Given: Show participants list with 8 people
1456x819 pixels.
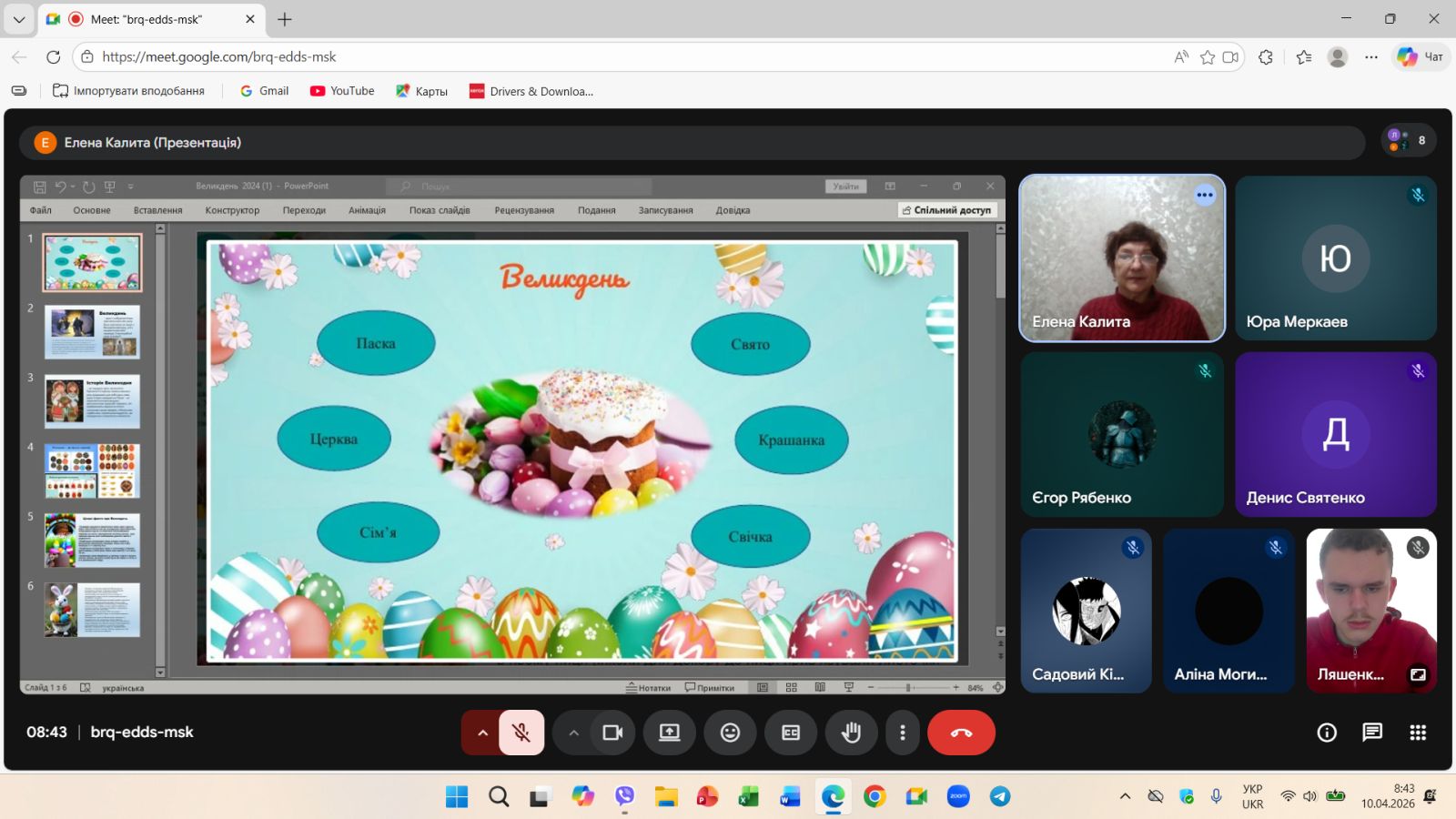Looking at the screenshot, I should 1409,140.
